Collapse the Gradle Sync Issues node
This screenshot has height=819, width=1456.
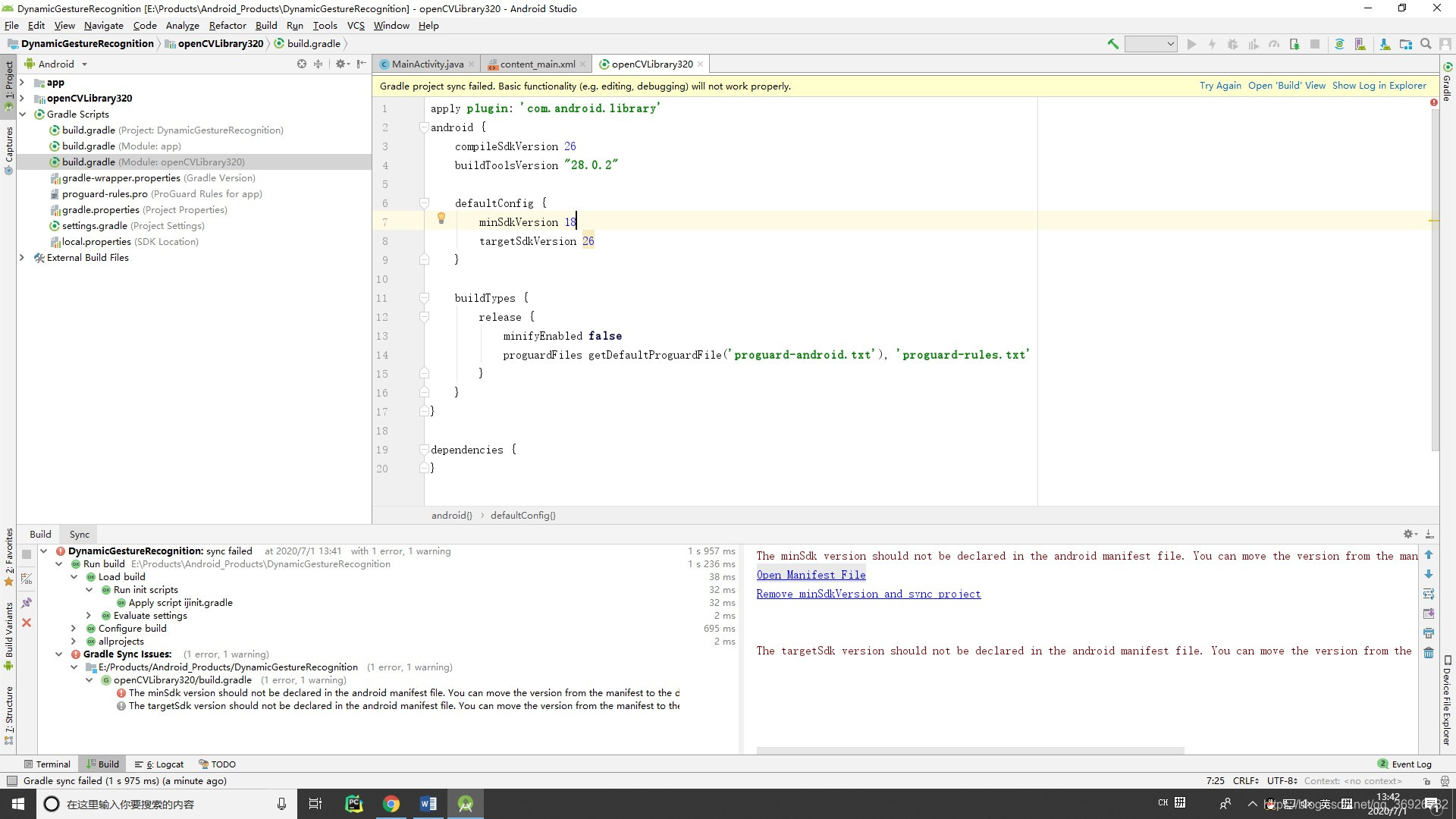tap(58, 654)
